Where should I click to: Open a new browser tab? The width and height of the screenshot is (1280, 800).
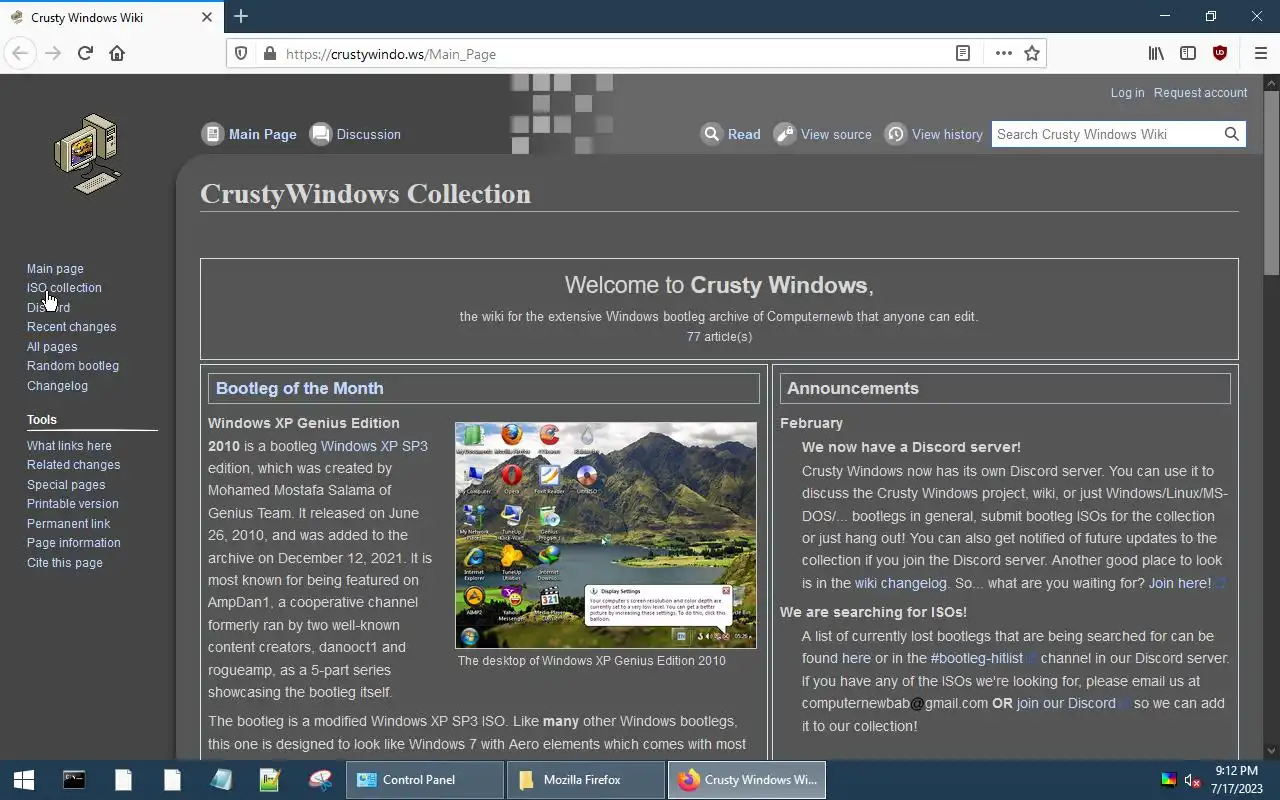[x=241, y=16]
